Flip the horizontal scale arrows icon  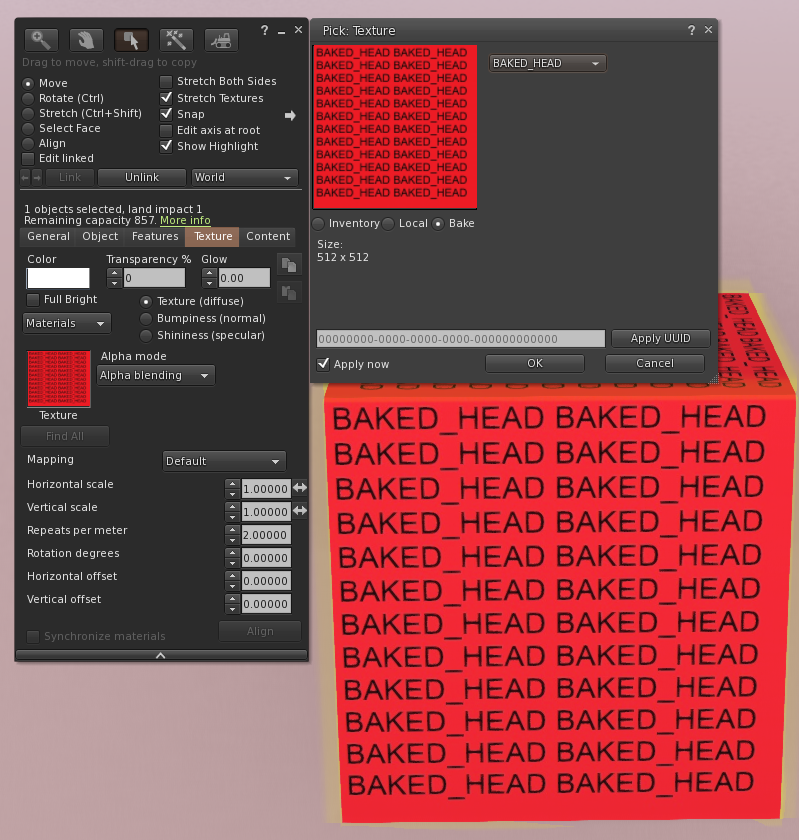(x=300, y=488)
